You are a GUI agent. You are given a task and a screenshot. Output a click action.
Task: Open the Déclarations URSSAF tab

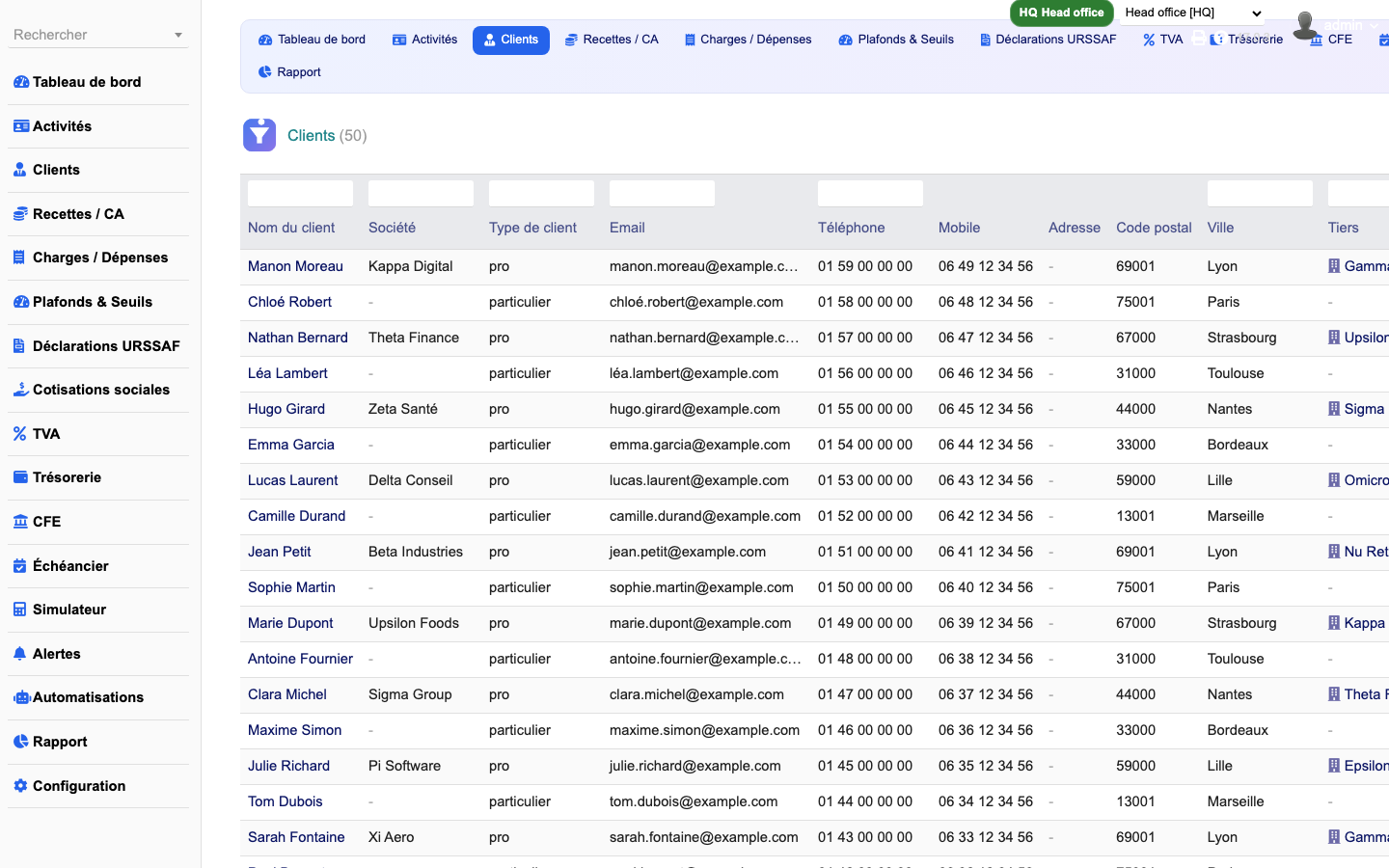[1048, 40]
